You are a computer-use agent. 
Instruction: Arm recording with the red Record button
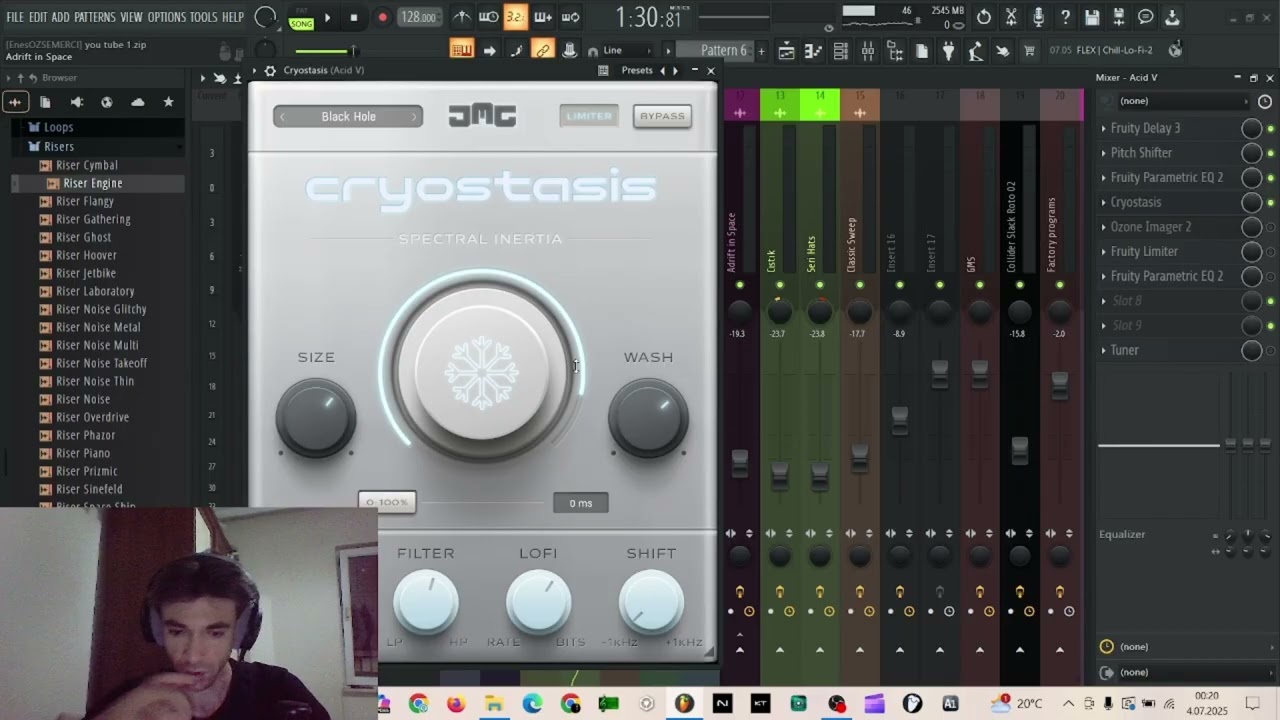(382, 17)
